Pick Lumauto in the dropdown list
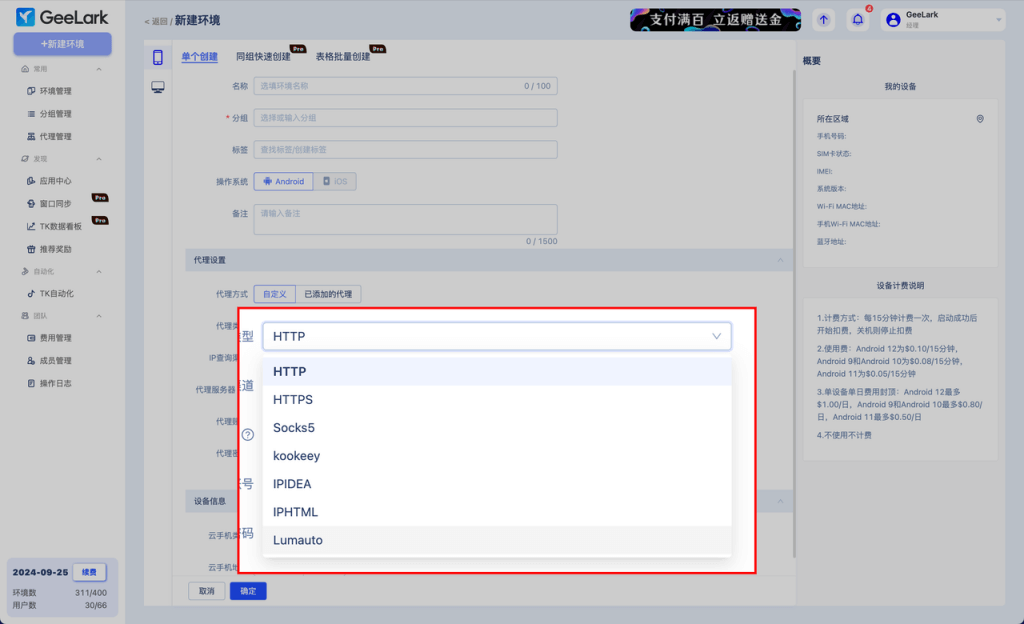Viewport: 1024px width, 624px height. point(298,540)
